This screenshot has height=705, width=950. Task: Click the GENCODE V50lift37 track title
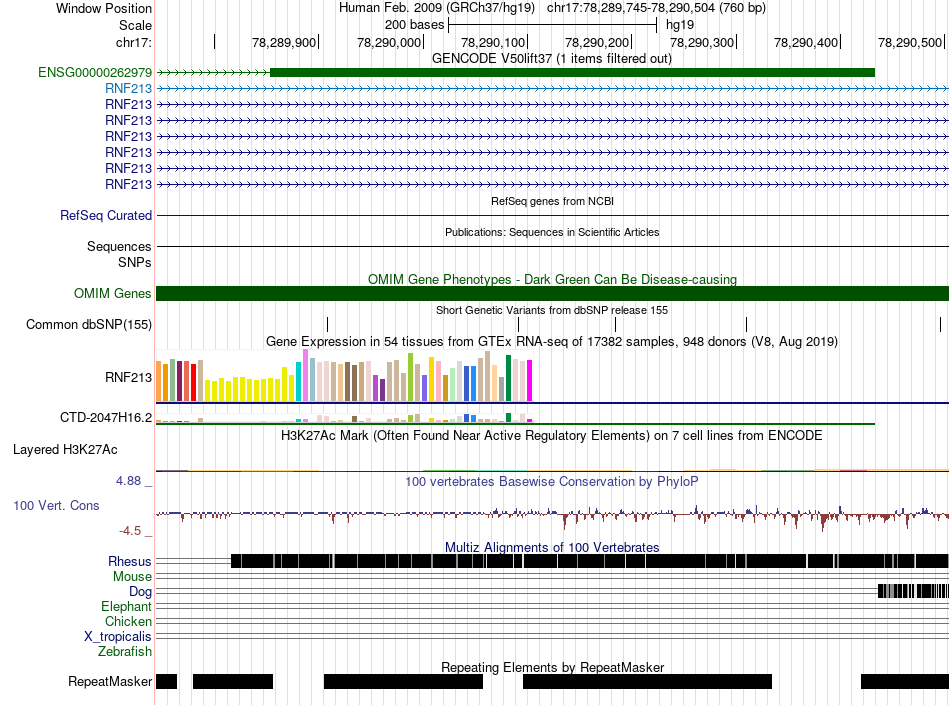coord(551,59)
